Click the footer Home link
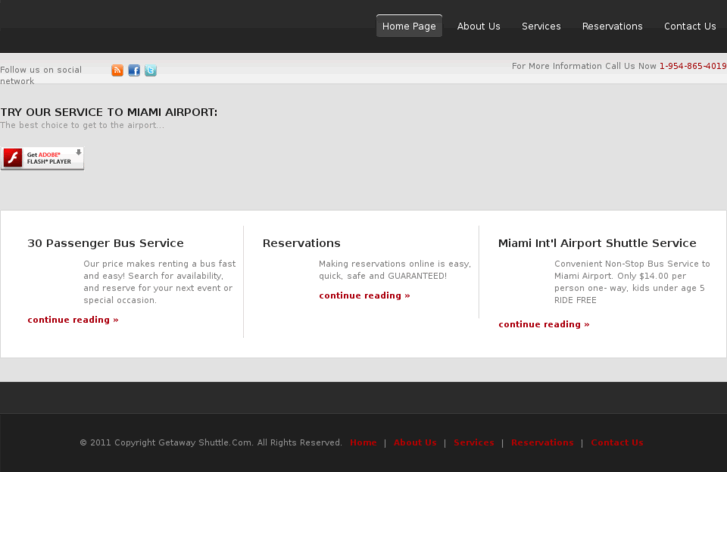This screenshot has height=545, width=727. click(x=363, y=442)
